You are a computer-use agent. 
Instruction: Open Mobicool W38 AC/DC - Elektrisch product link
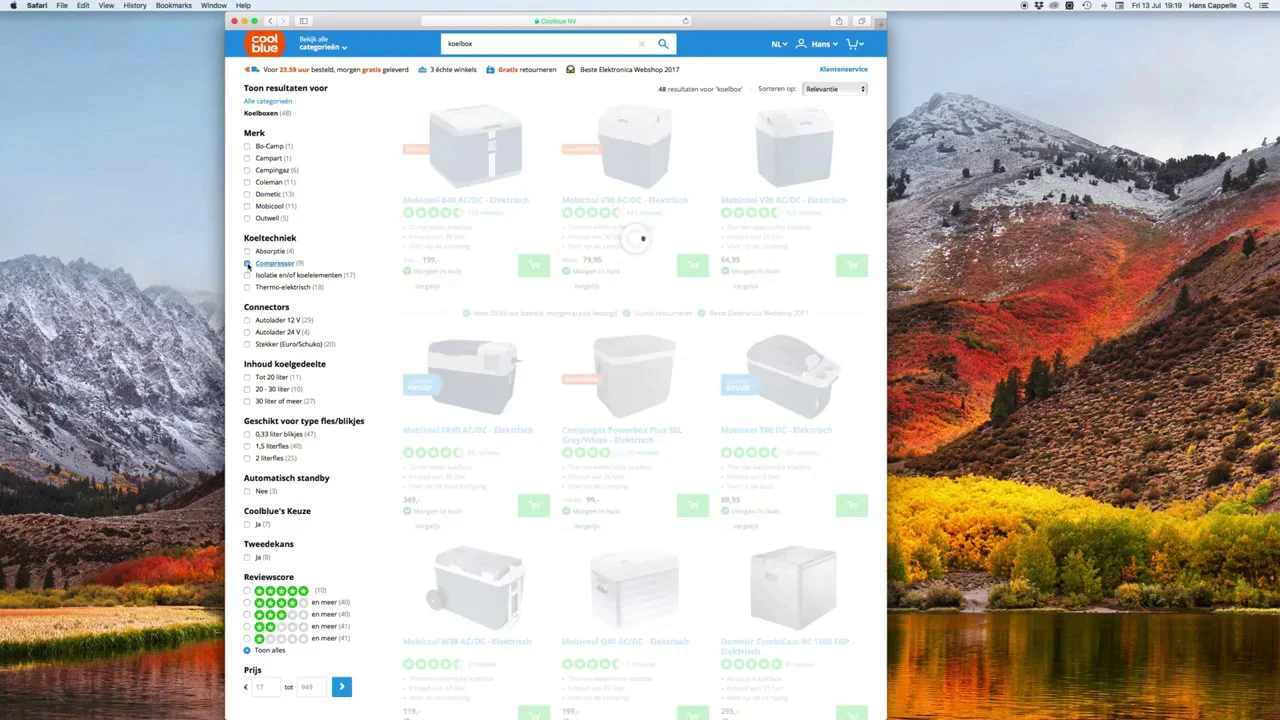point(467,641)
